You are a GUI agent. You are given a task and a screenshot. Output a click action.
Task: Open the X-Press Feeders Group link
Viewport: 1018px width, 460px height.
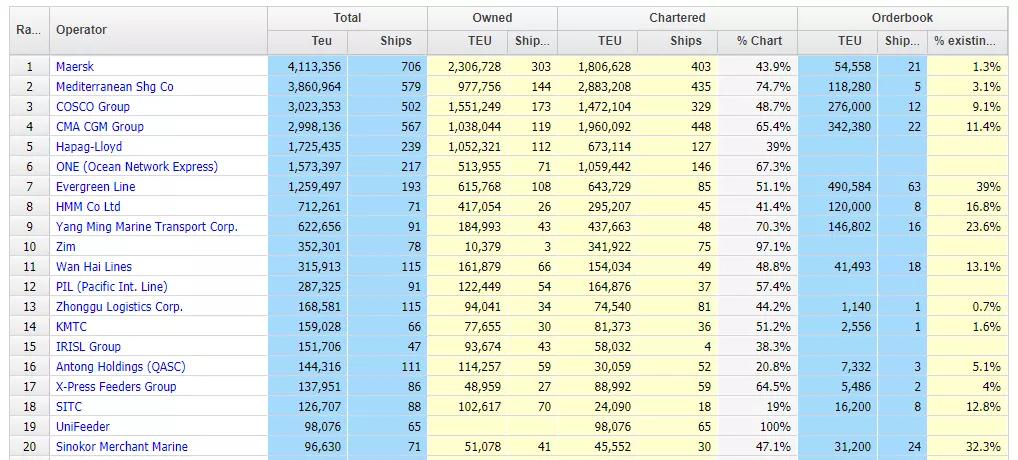116,387
